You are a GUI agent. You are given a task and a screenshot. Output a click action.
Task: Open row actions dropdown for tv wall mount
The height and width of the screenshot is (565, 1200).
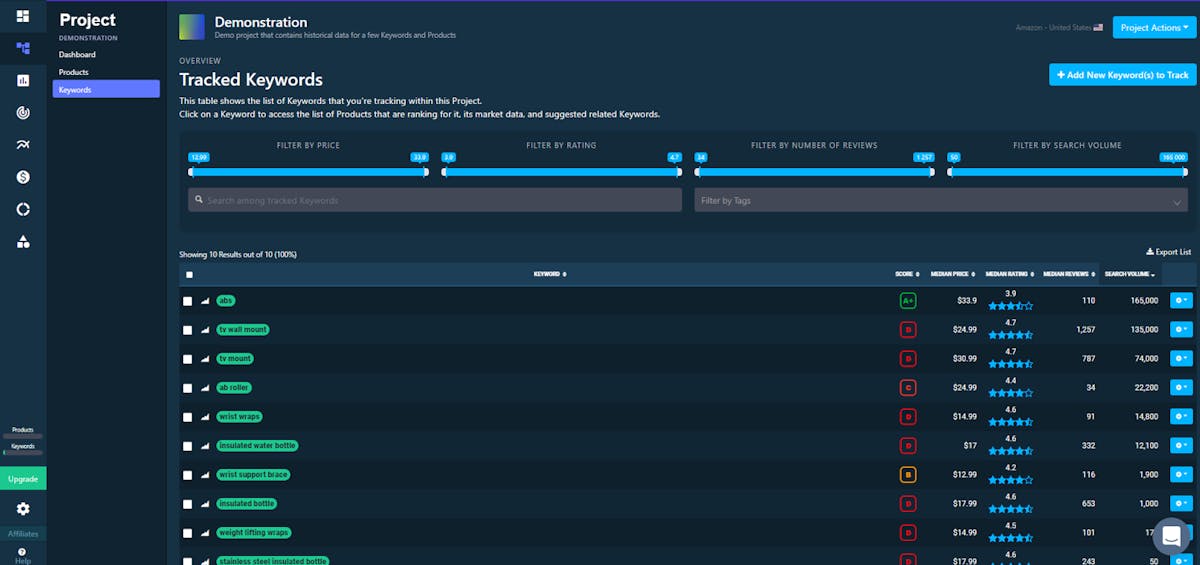pos(1181,329)
